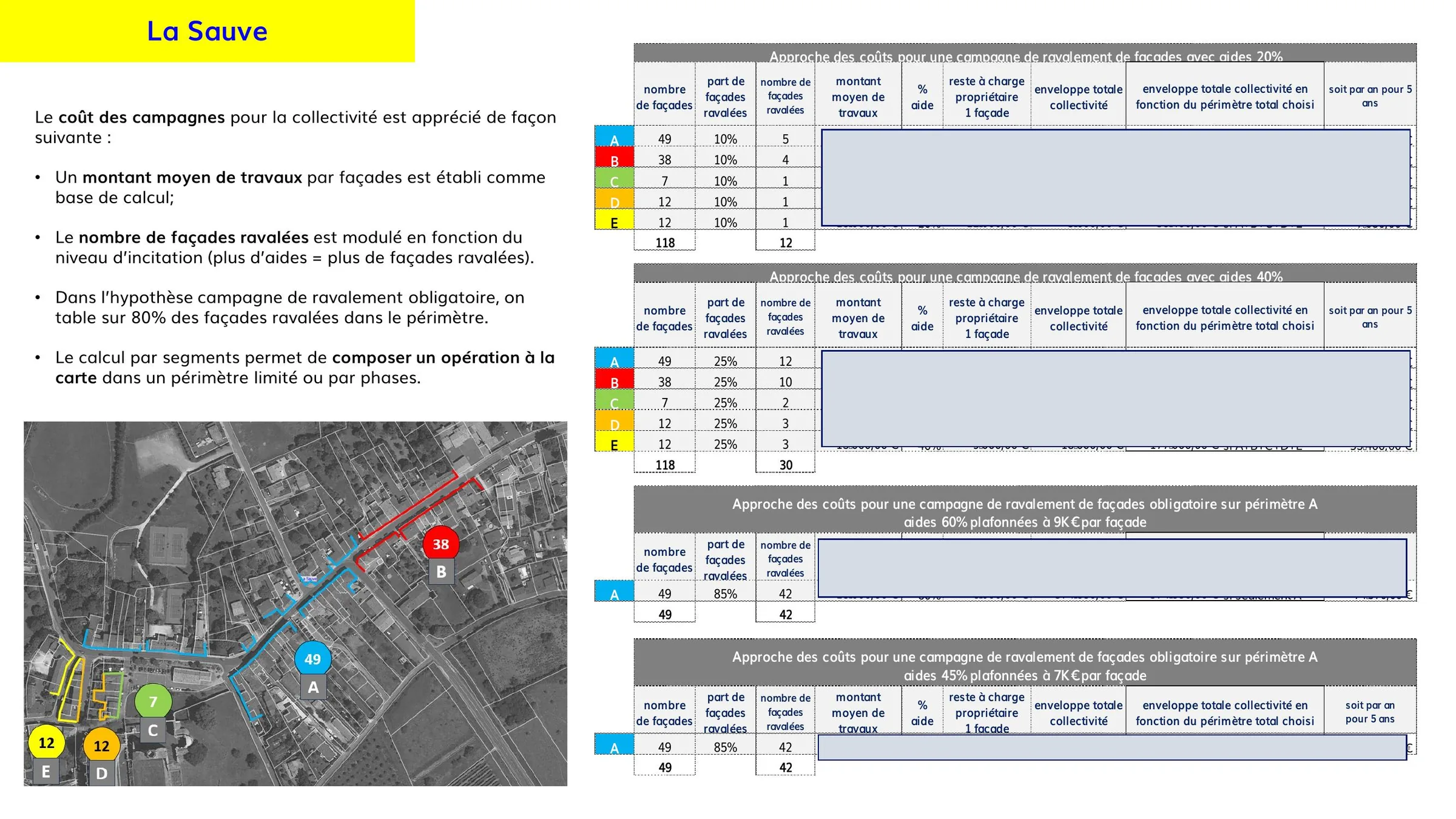Click the gray 'C' label box on map

click(x=152, y=730)
